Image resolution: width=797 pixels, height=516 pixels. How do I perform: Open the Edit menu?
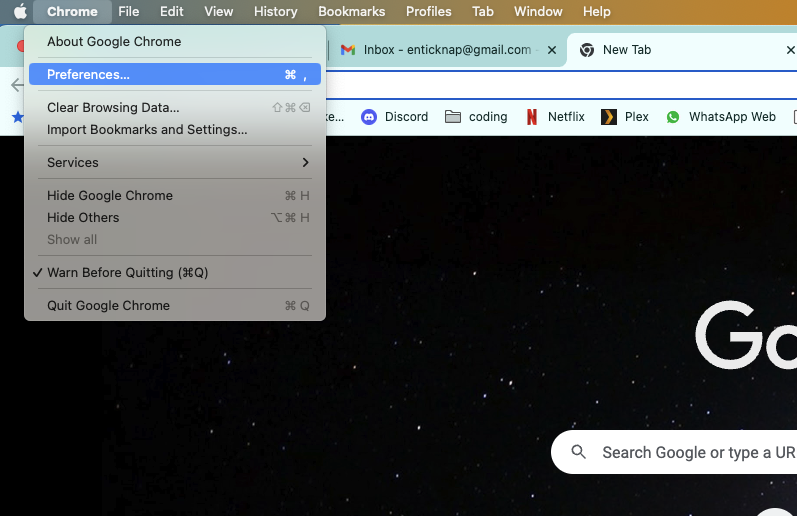click(171, 11)
